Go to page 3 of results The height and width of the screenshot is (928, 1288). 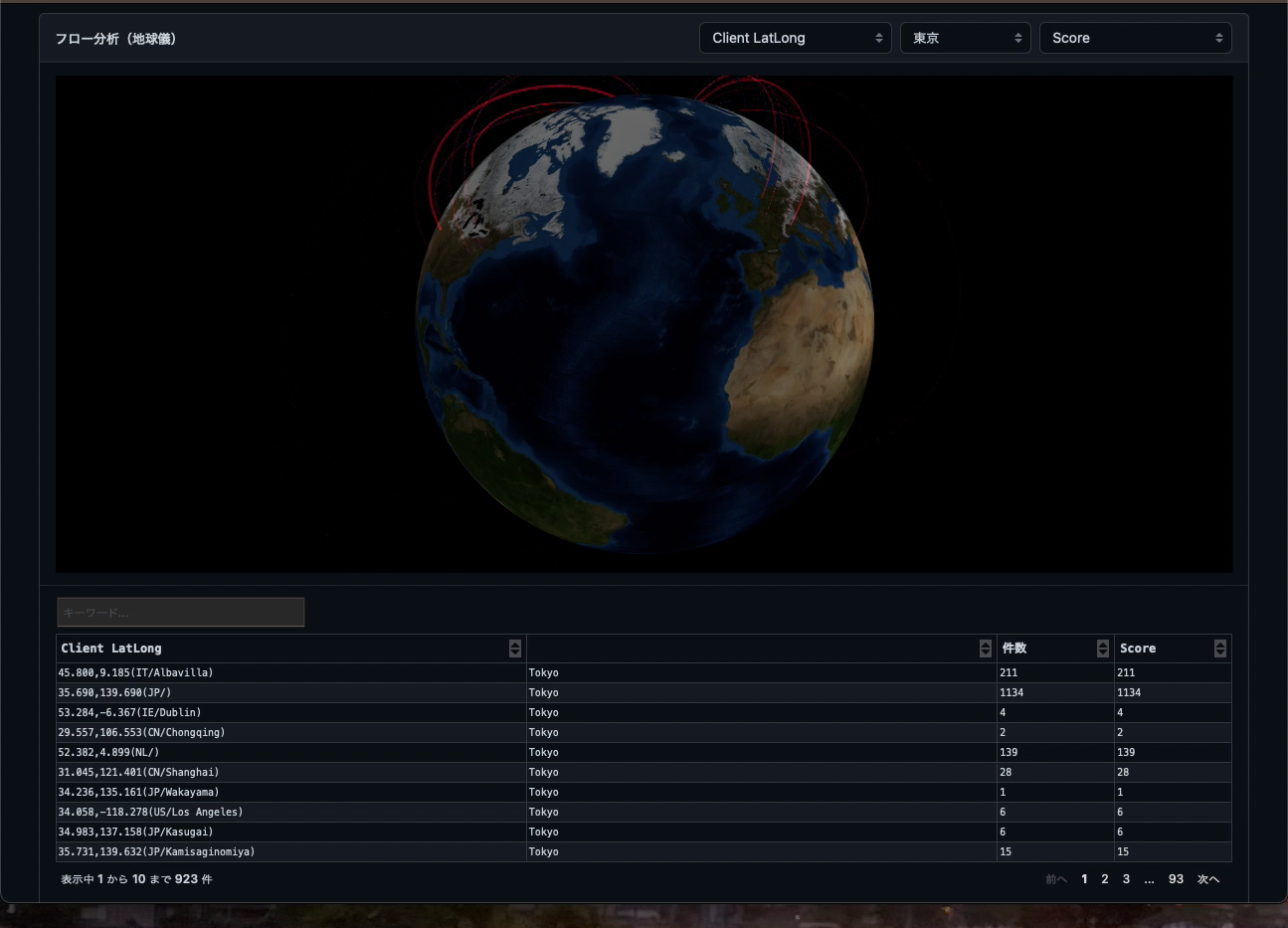pyautogui.click(x=1126, y=879)
